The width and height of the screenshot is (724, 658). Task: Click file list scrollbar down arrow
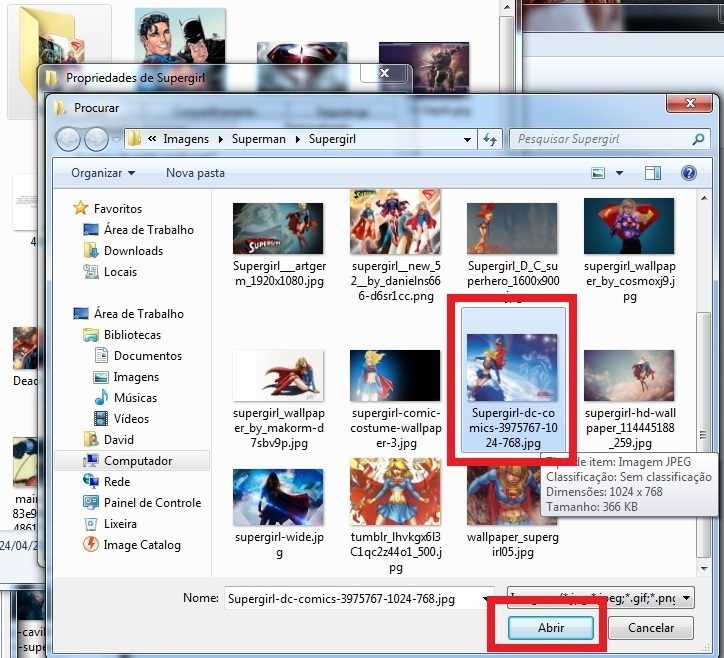coord(704,568)
